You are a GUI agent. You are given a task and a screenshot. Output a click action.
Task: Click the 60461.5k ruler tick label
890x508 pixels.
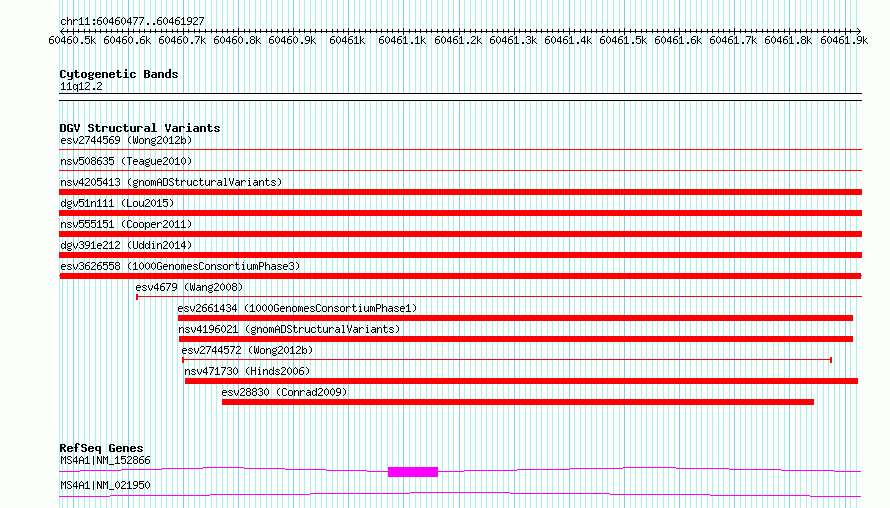pyautogui.click(x=623, y=40)
